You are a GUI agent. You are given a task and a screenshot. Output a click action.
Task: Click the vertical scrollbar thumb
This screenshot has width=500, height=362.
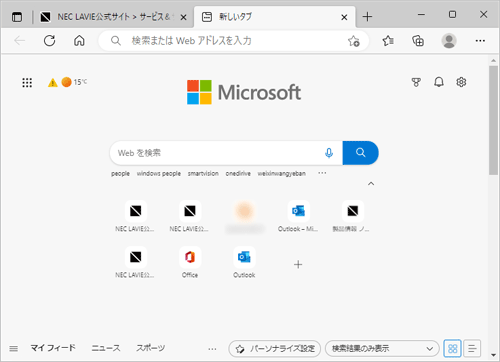click(493, 120)
